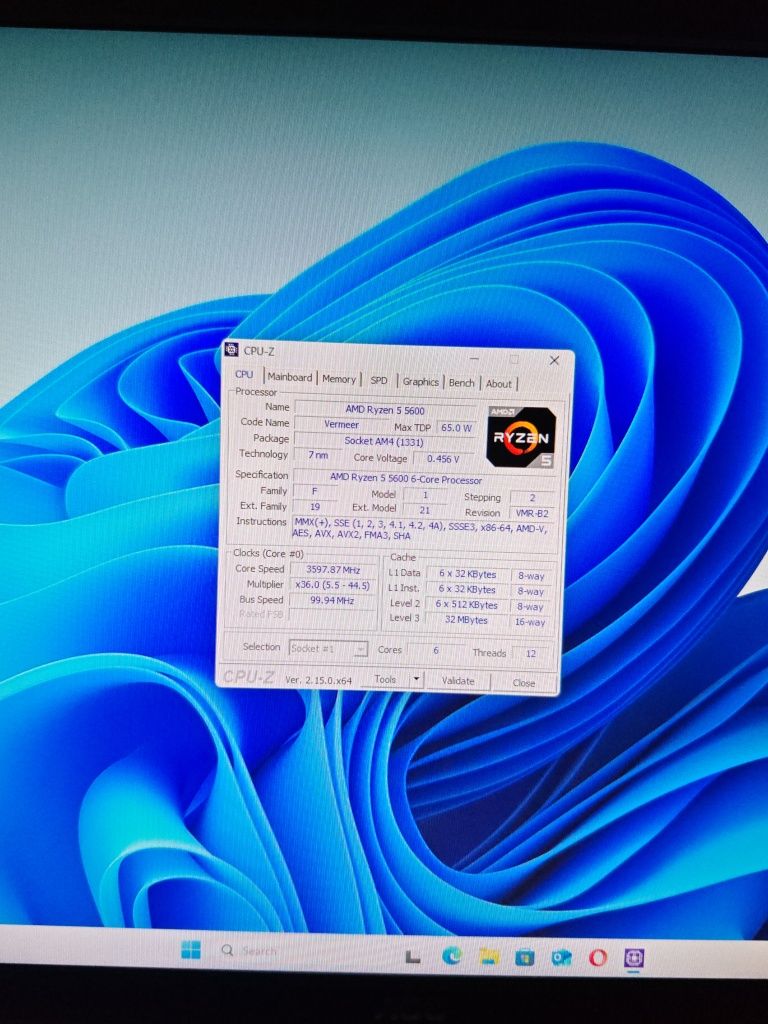The width and height of the screenshot is (768, 1024).
Task: Open the Graphics tab
Action: click(x=420, y=381)
